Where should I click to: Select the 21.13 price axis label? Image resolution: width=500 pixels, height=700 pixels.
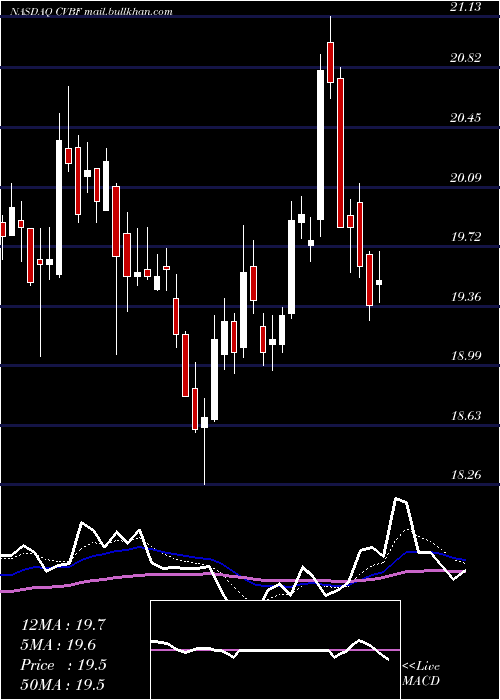466,6
